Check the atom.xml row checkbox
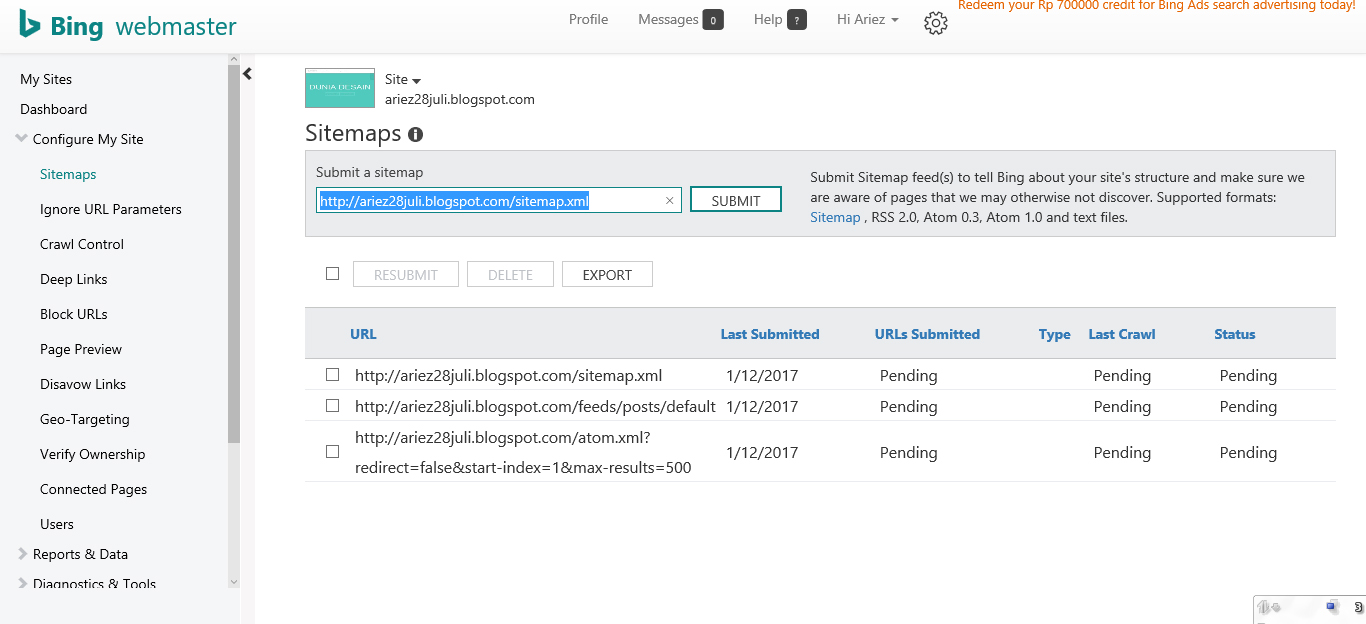This screenshot has height=624, width=1366. pyautogui.click(x=333, y=452)
